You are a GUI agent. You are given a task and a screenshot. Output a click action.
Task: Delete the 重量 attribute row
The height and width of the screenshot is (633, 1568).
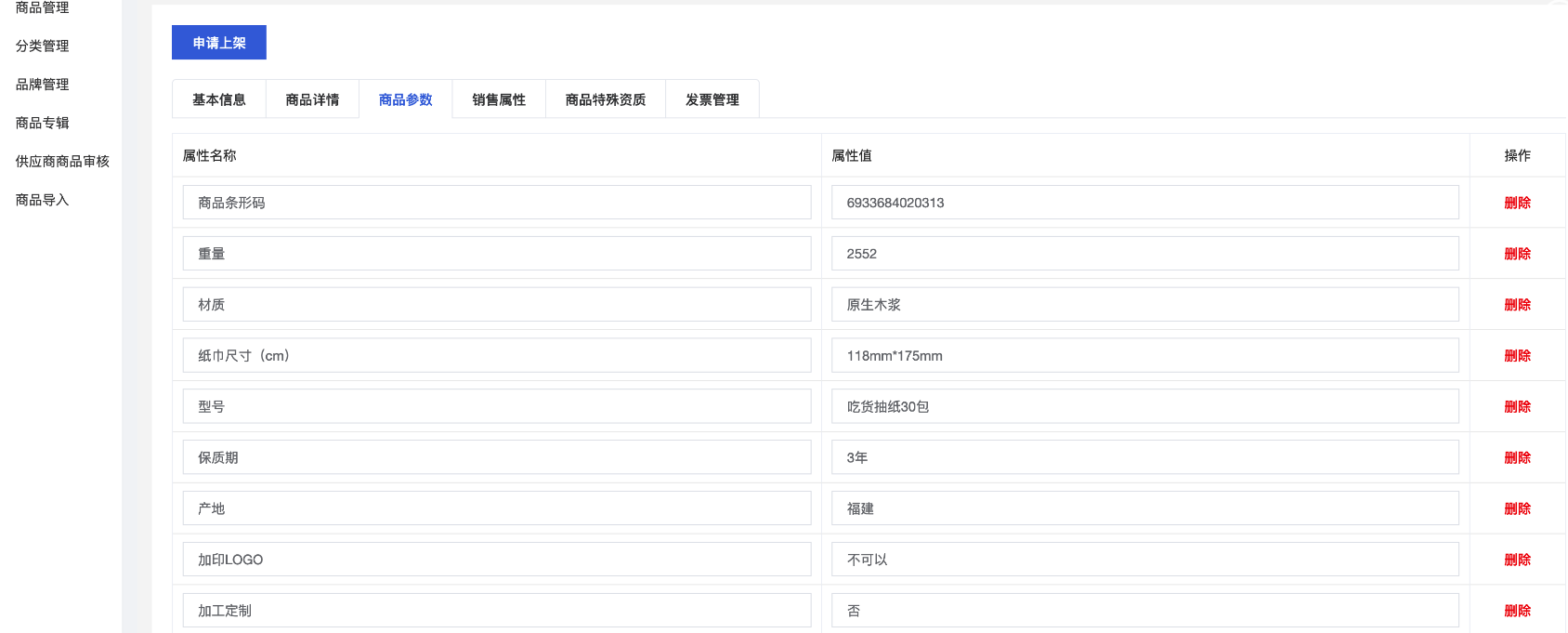point(1517,254)
